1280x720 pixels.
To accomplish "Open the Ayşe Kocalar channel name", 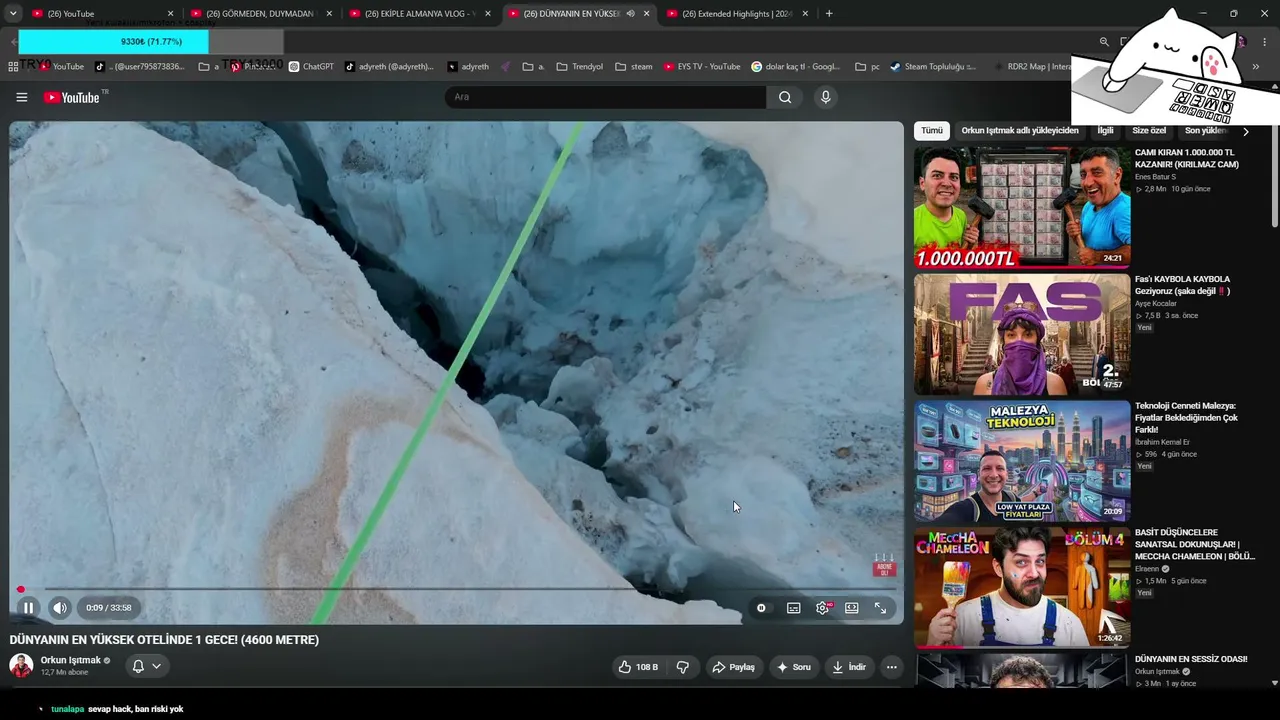I will 1156,303.
